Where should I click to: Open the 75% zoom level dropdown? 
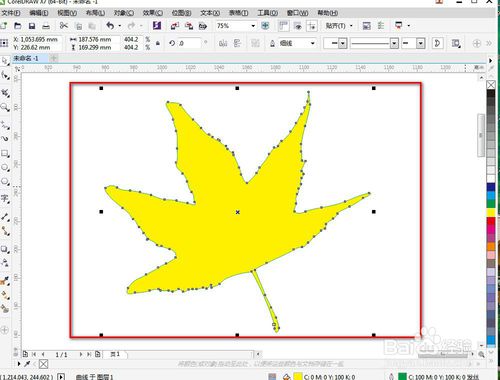(x=235, y=26)
